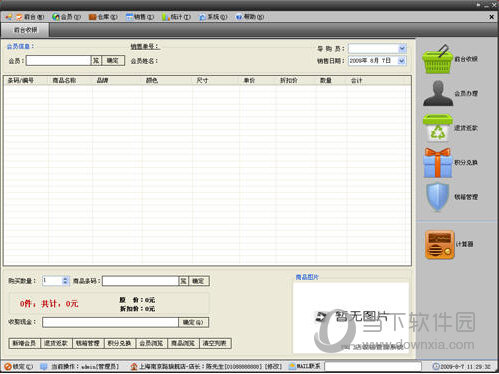499x374 pixels.
Task: Click the bottom-row 积分兑换 button
Action: click(120, 343)
